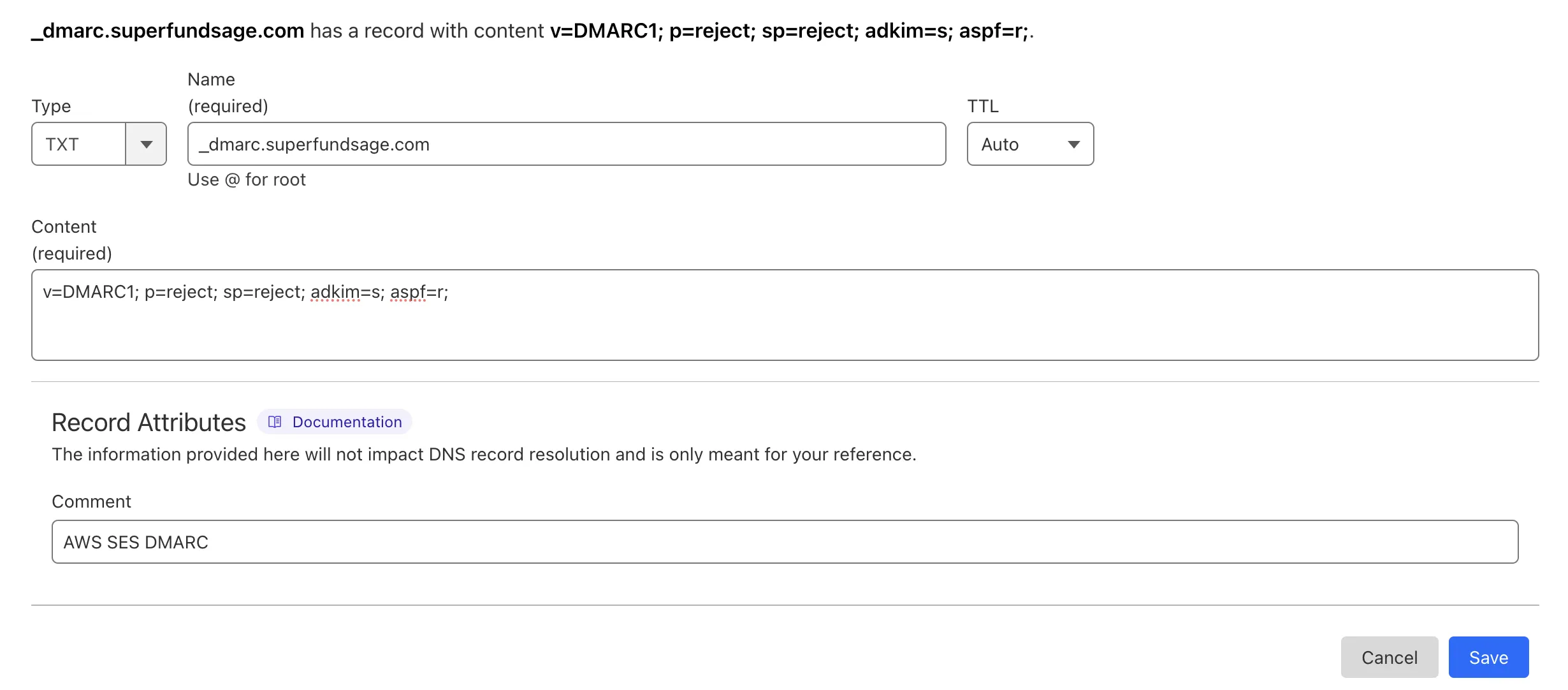Image resolution: width=1568 pixels, height=690 pixels.
Task: Select the Use @ for root hint text
Action: click(x=247, y=179)
